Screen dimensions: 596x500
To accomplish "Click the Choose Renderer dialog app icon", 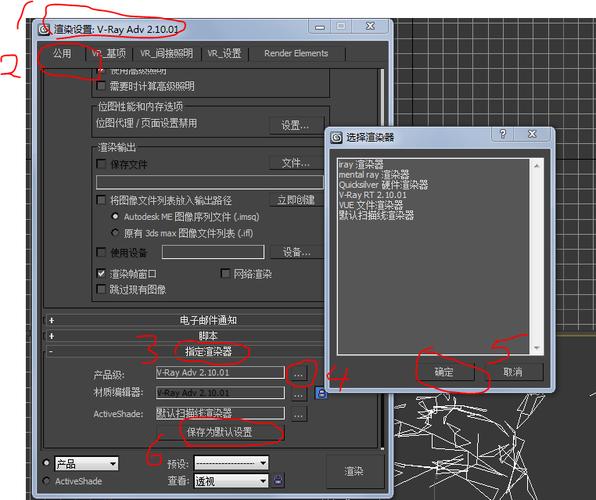I will coord(336,137).
